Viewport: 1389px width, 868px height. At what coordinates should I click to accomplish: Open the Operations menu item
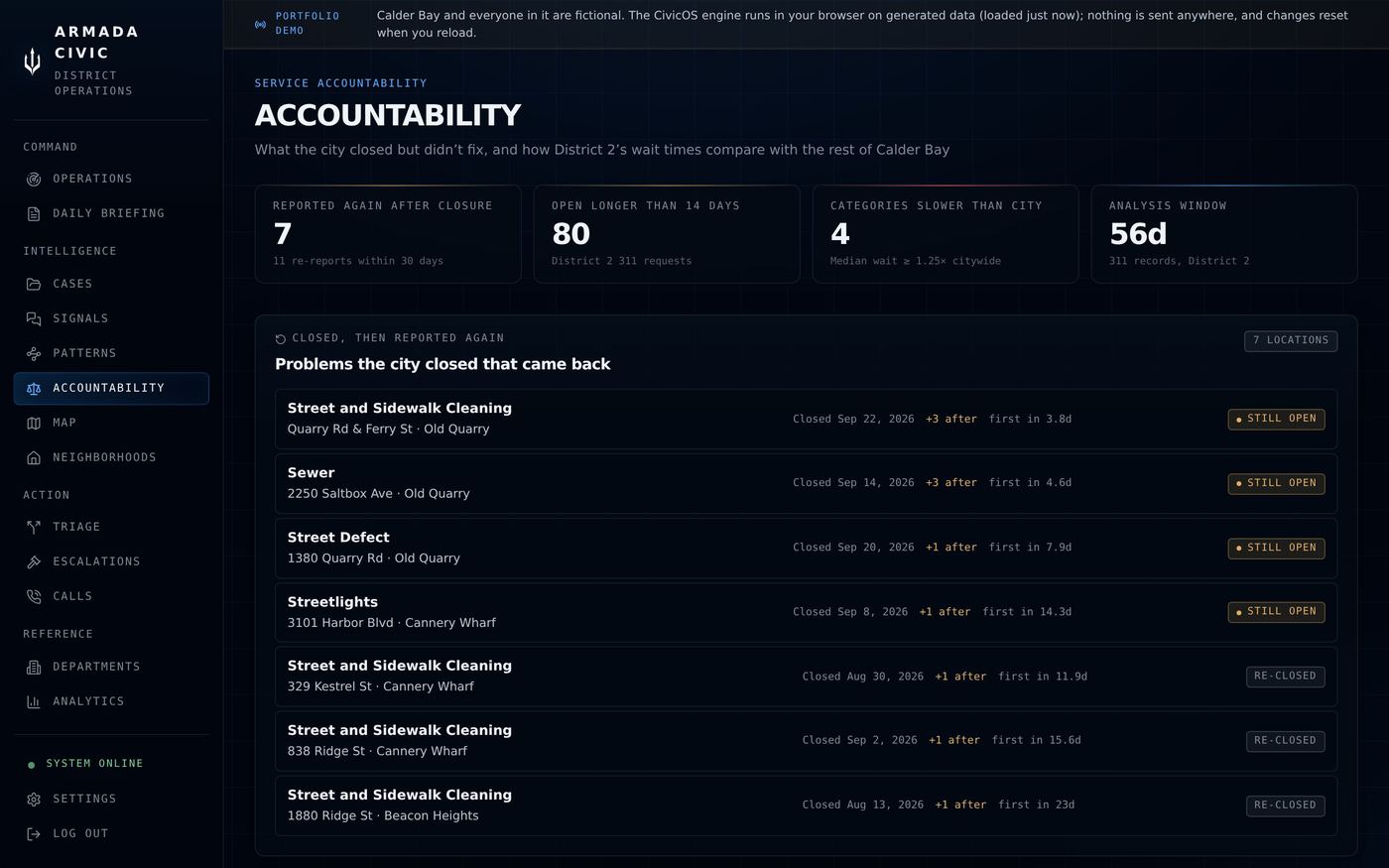[x=111, y=179]
